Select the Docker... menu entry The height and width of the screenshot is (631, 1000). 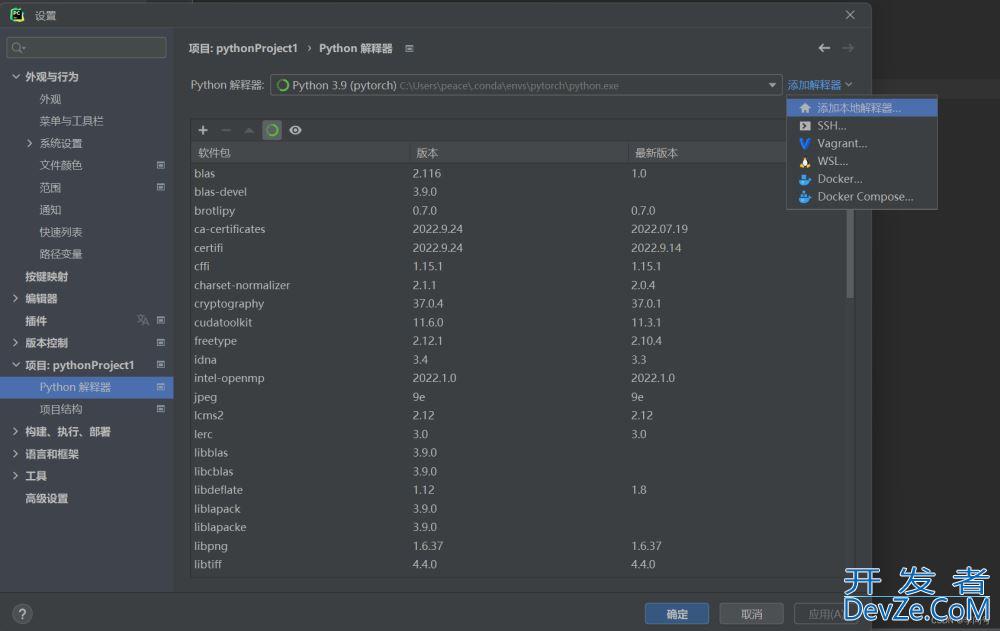point(862,179)
